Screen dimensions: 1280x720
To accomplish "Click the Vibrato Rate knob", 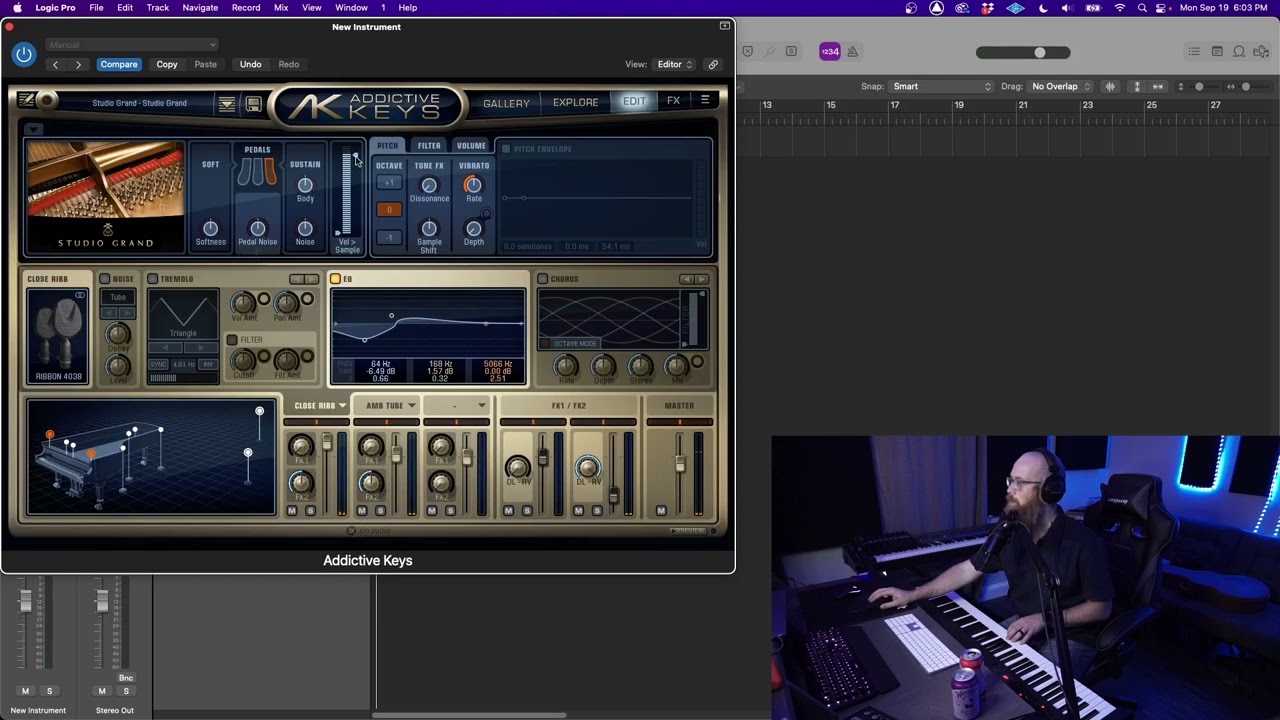I will [x=473, y=185].
